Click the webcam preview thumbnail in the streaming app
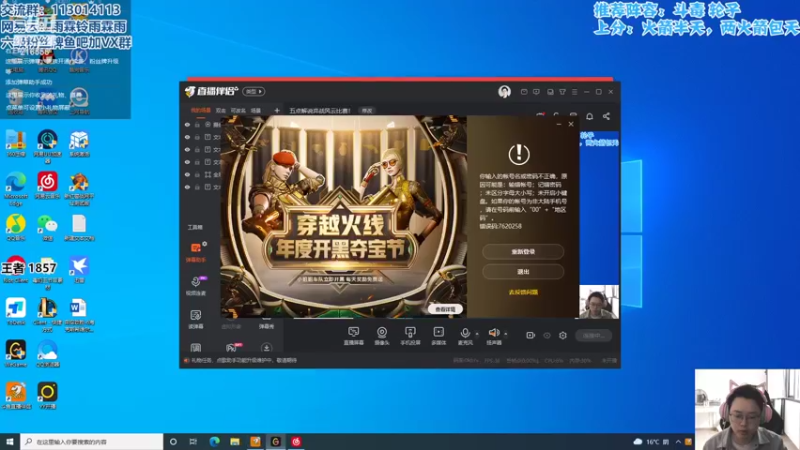 [x=599, y=302]
